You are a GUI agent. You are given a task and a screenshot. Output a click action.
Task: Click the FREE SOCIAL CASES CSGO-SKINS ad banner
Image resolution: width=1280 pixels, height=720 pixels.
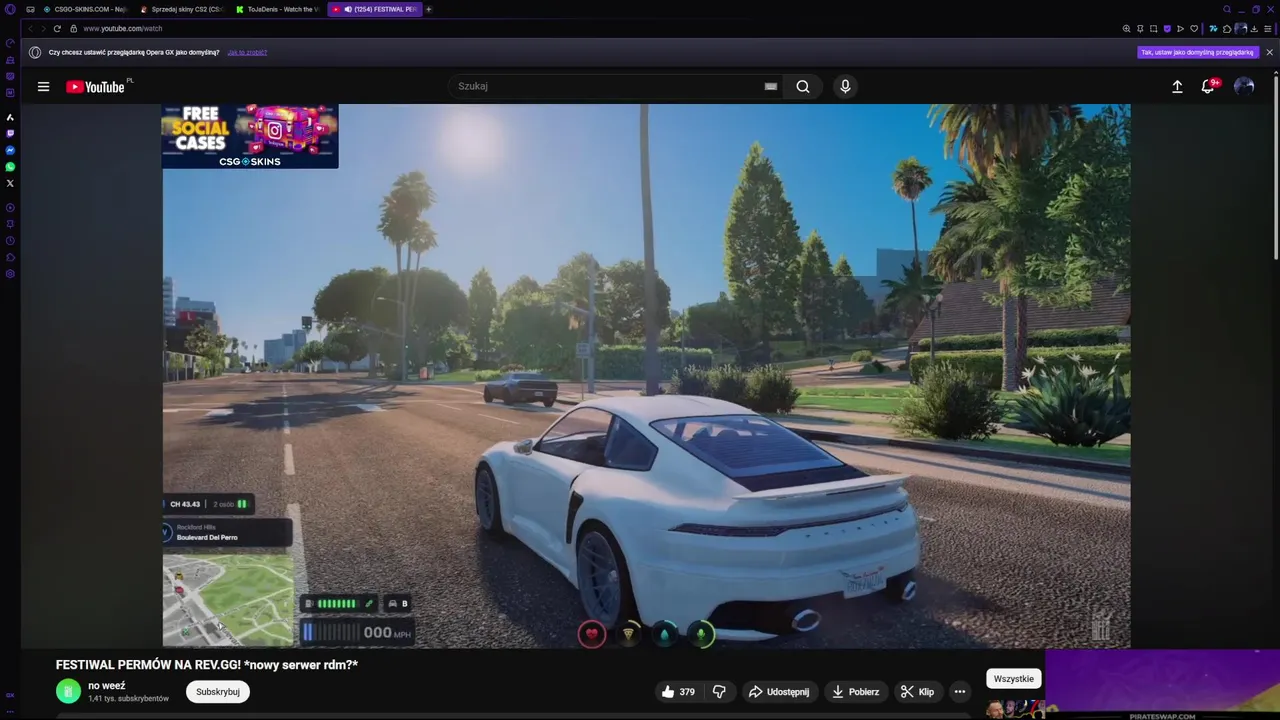(250, 136)
